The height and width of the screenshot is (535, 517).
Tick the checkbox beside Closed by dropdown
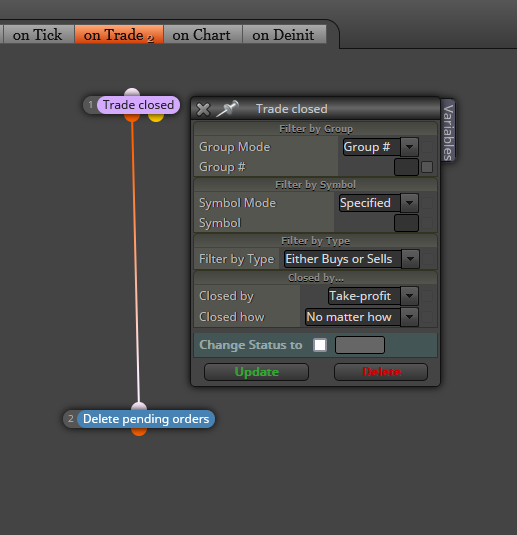click(x=427, y=296)
